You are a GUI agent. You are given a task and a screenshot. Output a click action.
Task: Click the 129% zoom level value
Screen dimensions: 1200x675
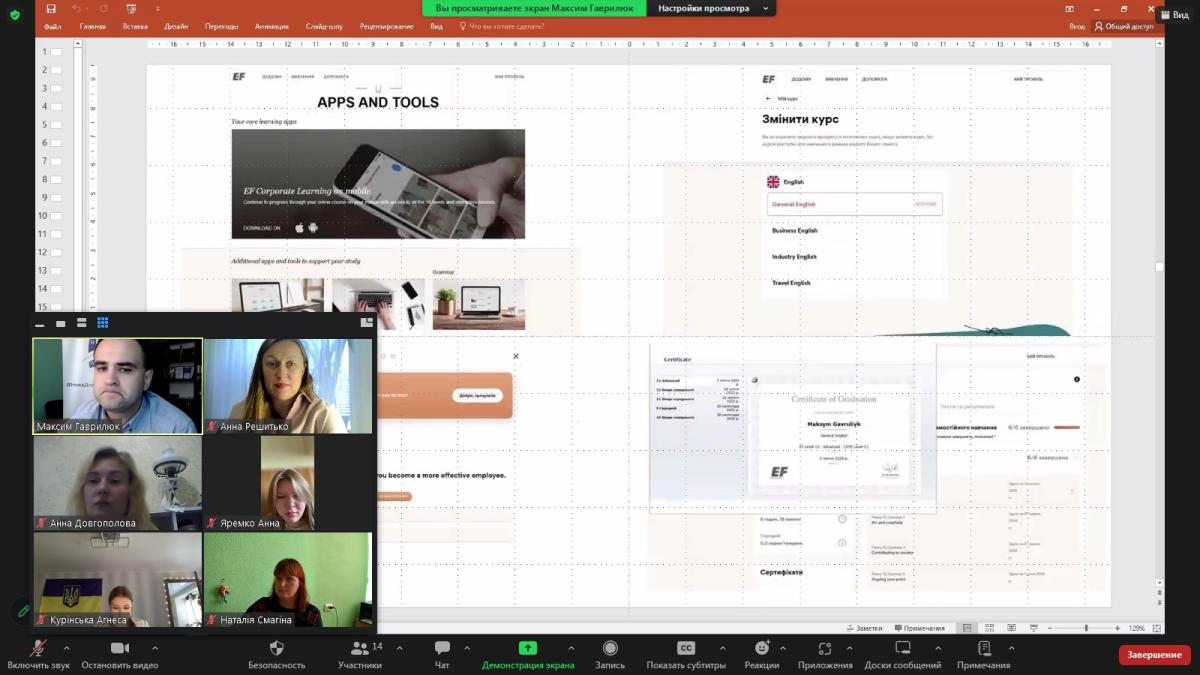pyautogui.click(x=1137, y=628)
